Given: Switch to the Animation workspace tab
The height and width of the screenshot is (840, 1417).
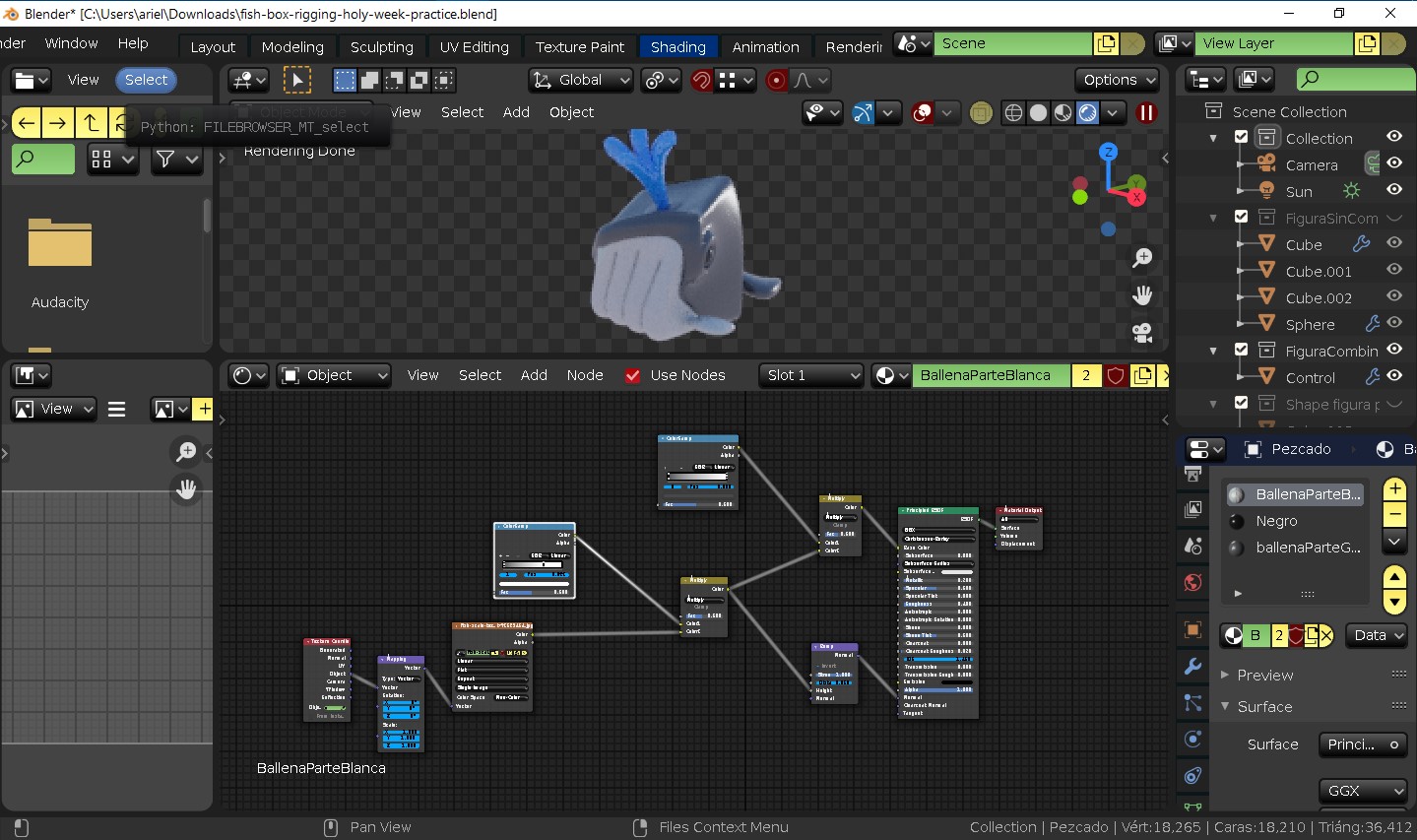Looking at the screenshot, I should pos(767,46).
